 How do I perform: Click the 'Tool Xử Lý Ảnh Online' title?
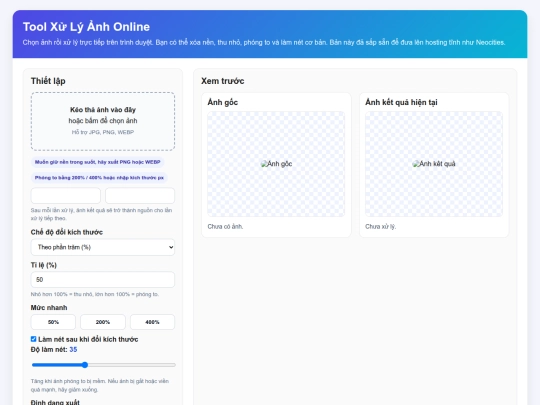pos(86,27)
